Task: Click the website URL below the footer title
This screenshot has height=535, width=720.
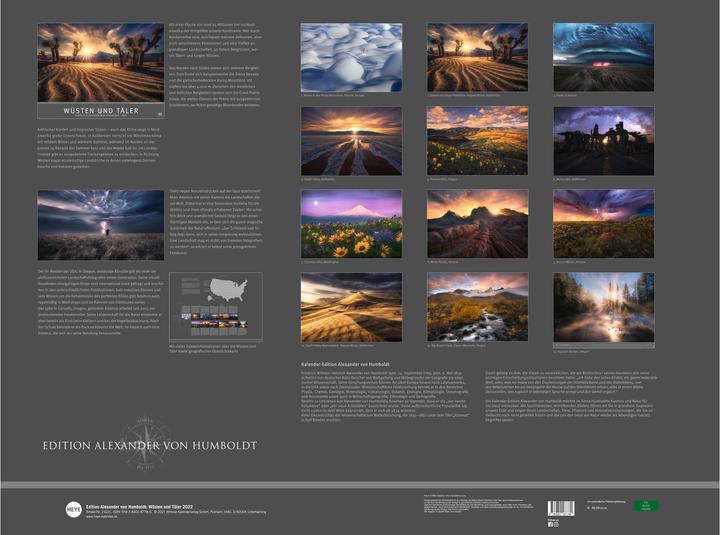Action: click(100, 517)
